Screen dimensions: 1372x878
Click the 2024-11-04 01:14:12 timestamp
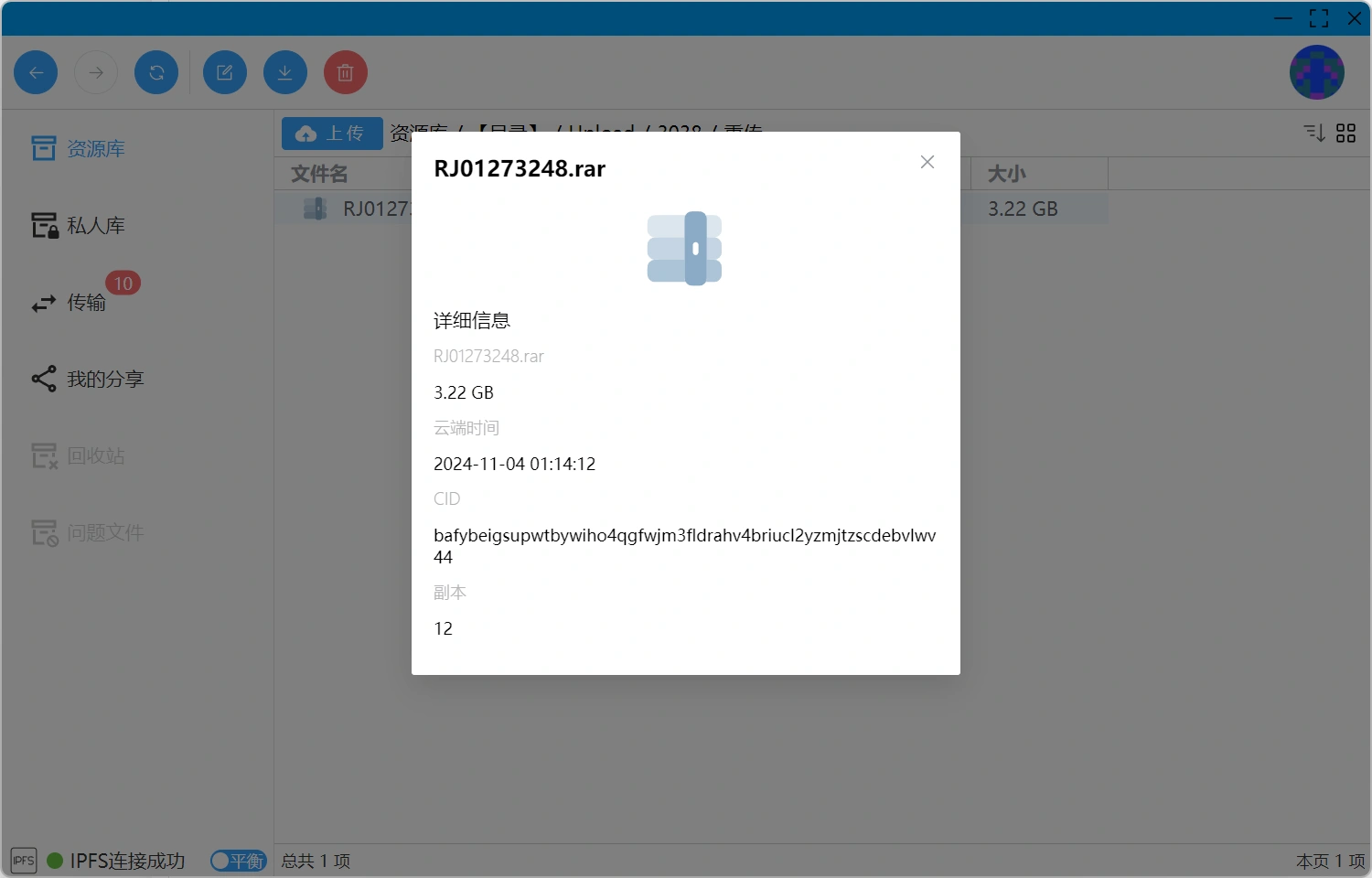514,464
